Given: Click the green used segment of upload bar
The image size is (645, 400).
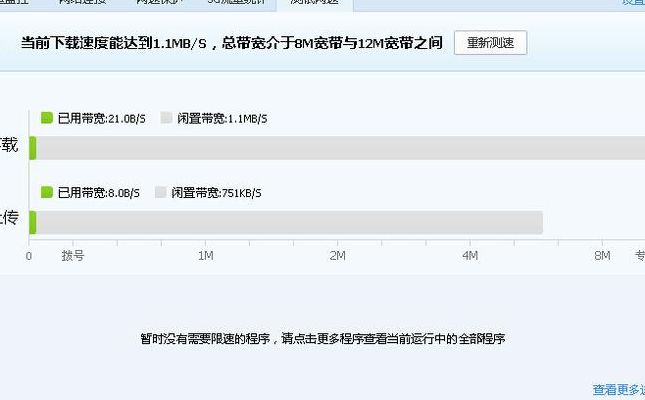Looking at the screenshot, I should 33,222.
